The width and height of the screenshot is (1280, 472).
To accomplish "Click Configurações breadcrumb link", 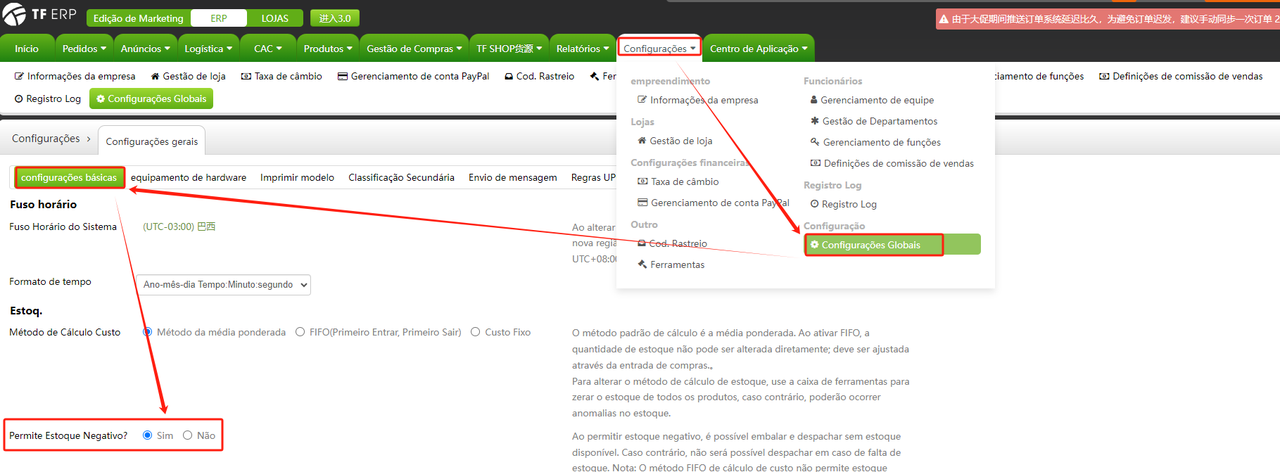I will [45, 139].
